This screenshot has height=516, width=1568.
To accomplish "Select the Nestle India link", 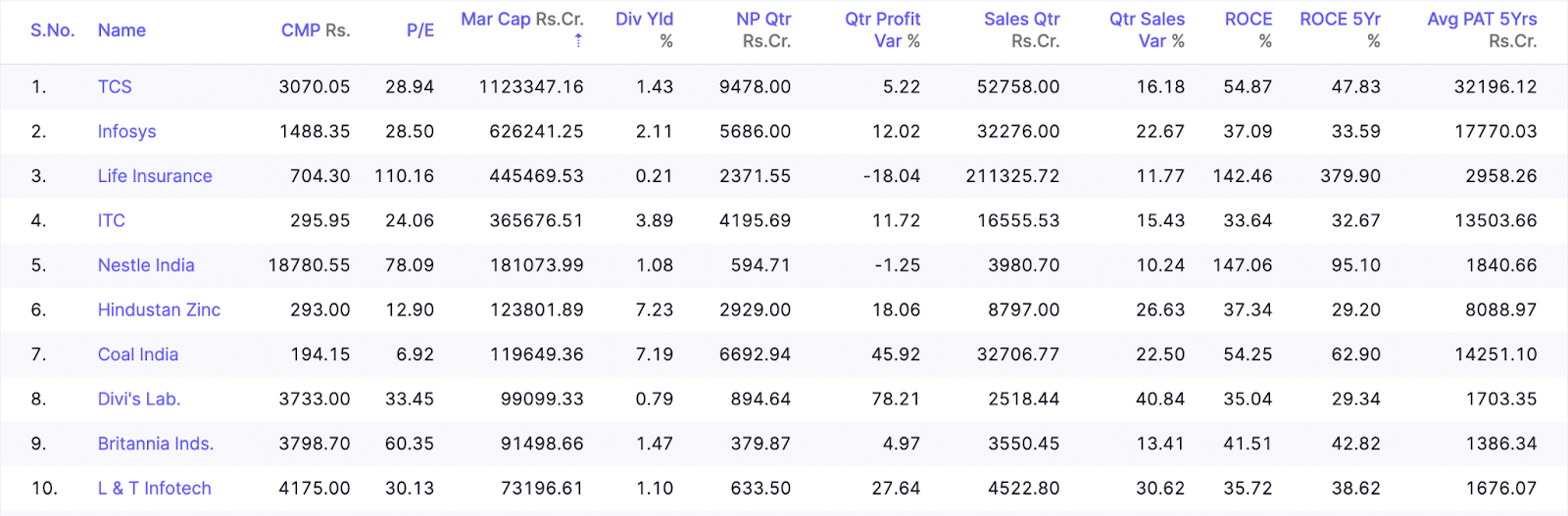I will [146, 265].
